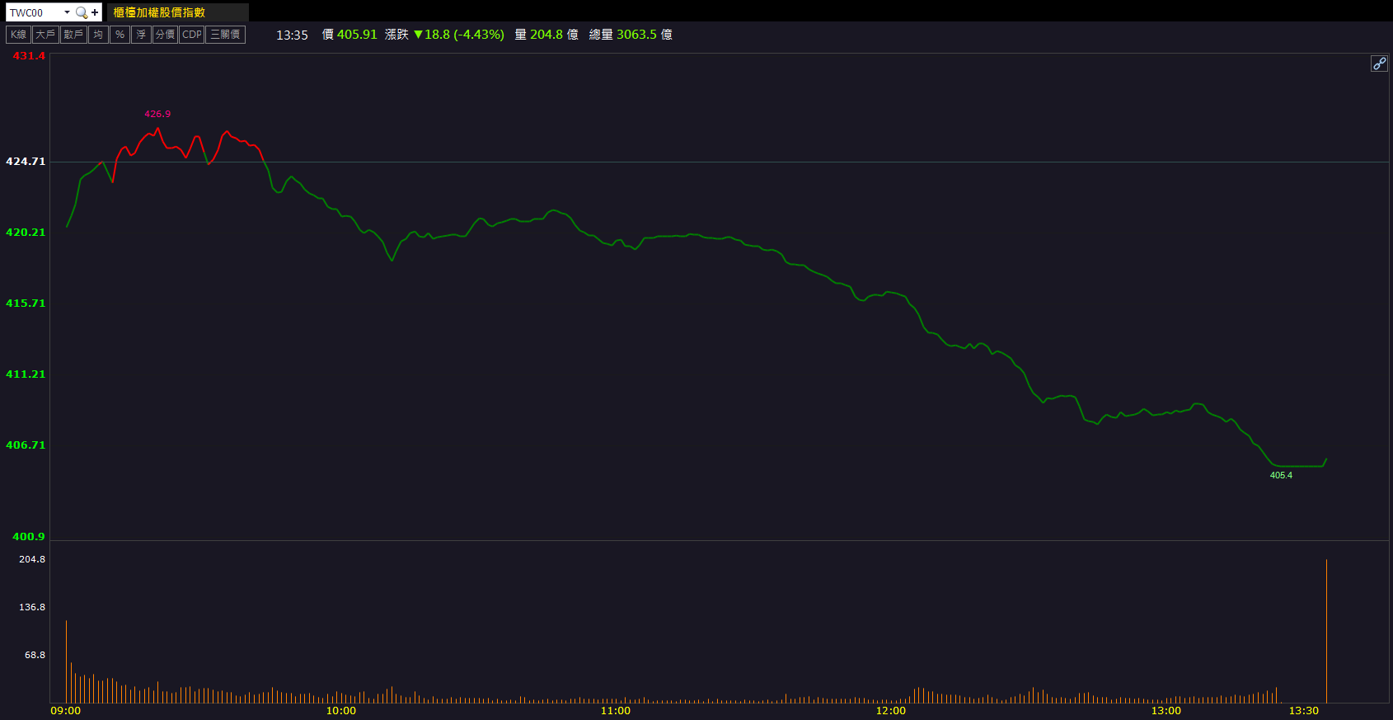Toggle the 分價 button
This screenshot has width=1393, height=720.
pos(165,35)
